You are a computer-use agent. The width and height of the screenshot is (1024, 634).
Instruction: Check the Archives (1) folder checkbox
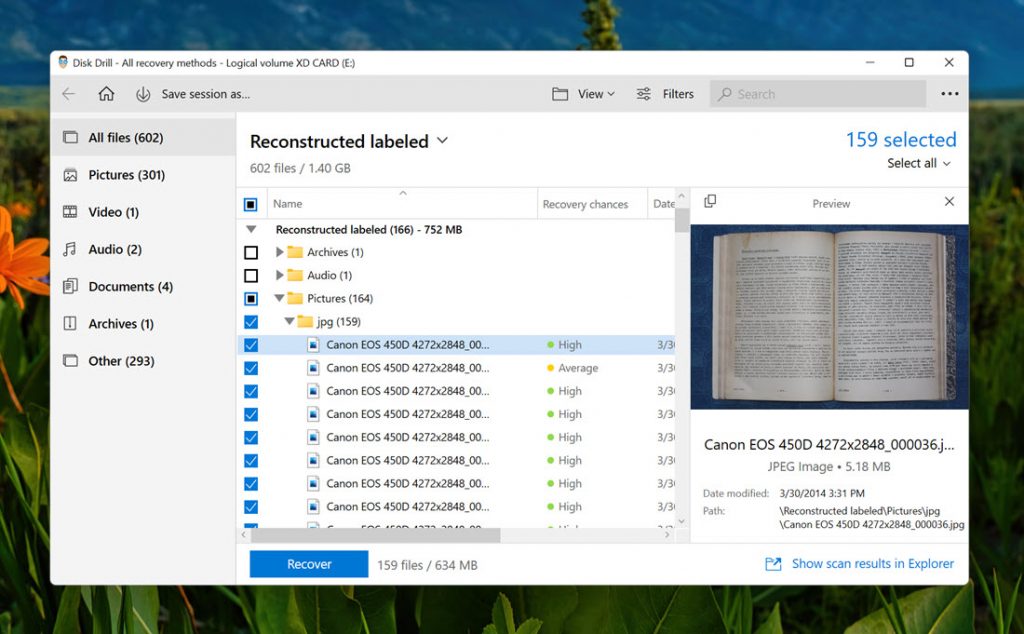click(x=251, y=253)
